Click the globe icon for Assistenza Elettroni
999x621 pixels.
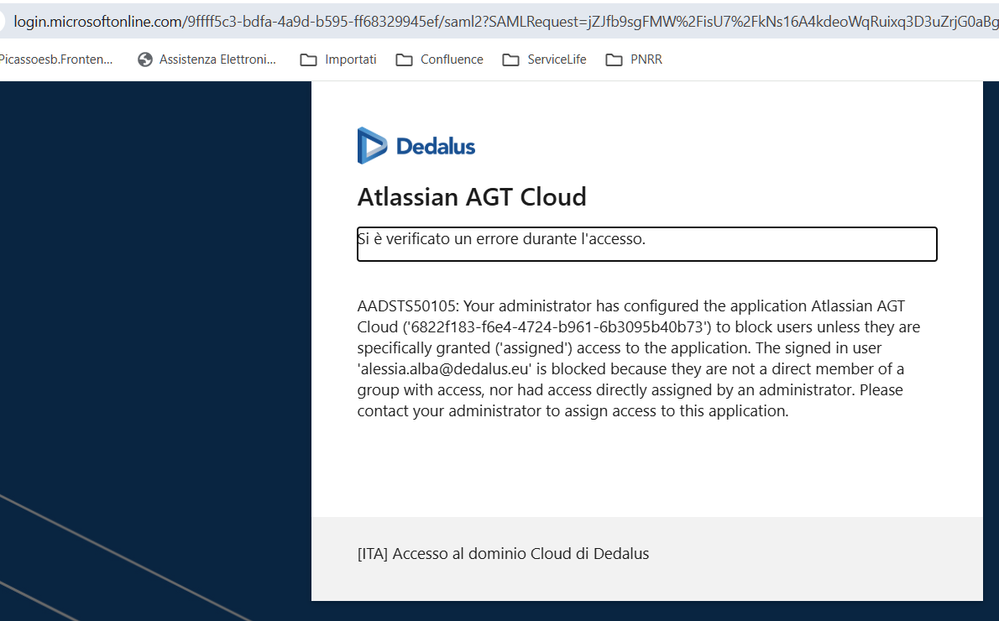click(x=145, y=59)
